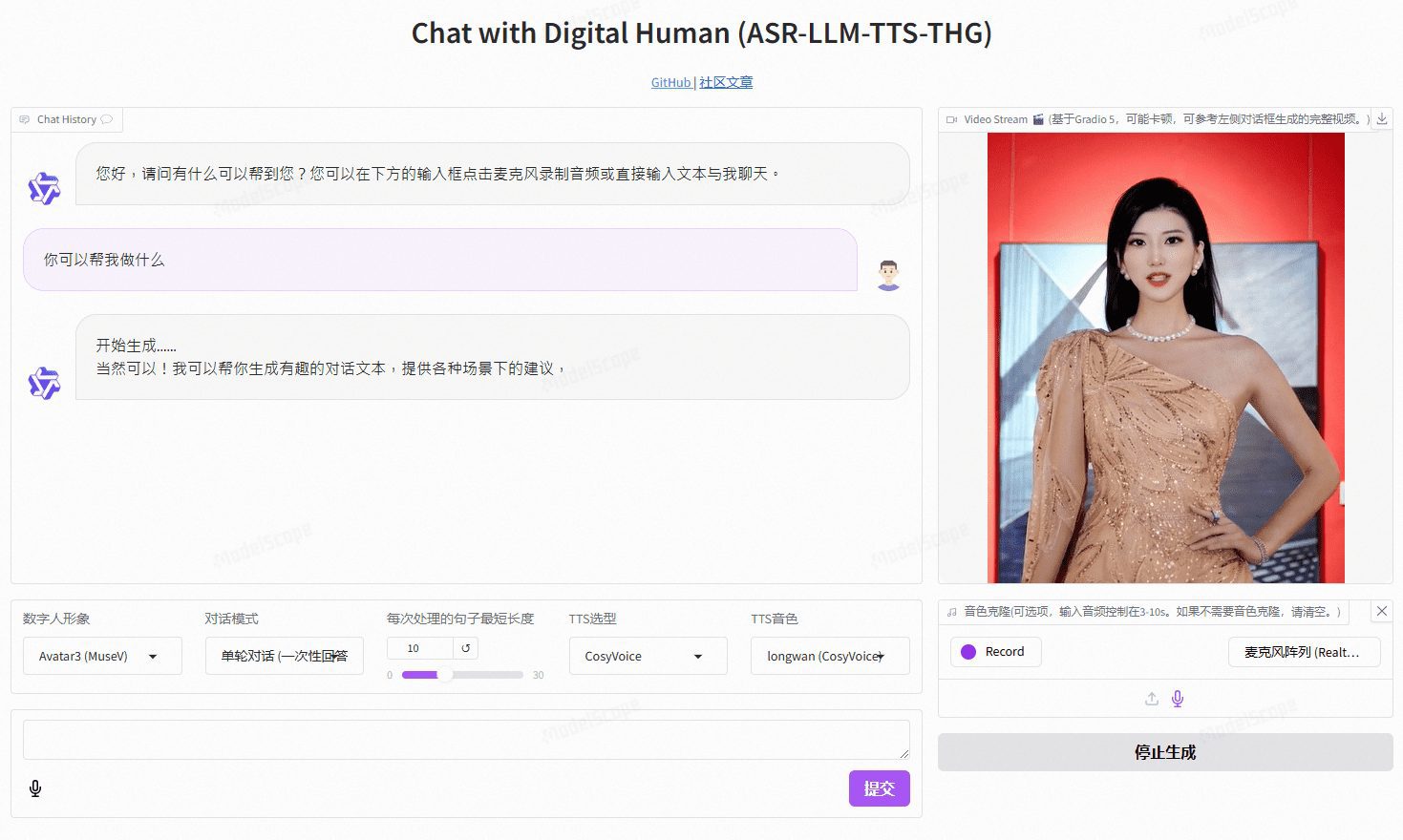The image size is (1403, 840).
Task: Click the bot avatar next to greeting message
Action: (x=44, y=189)
